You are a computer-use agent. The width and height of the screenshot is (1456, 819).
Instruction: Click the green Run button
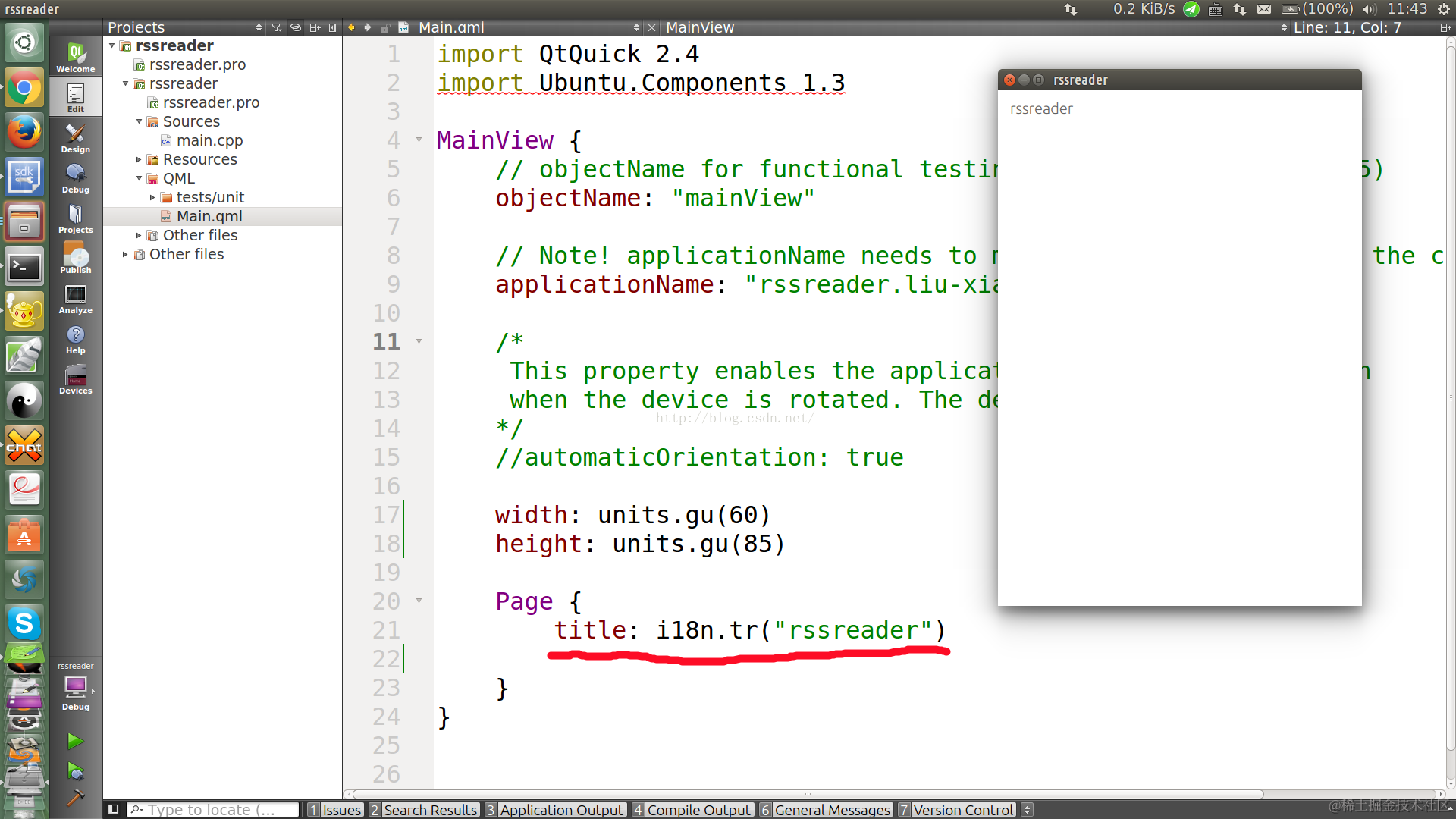pos(75,741)
